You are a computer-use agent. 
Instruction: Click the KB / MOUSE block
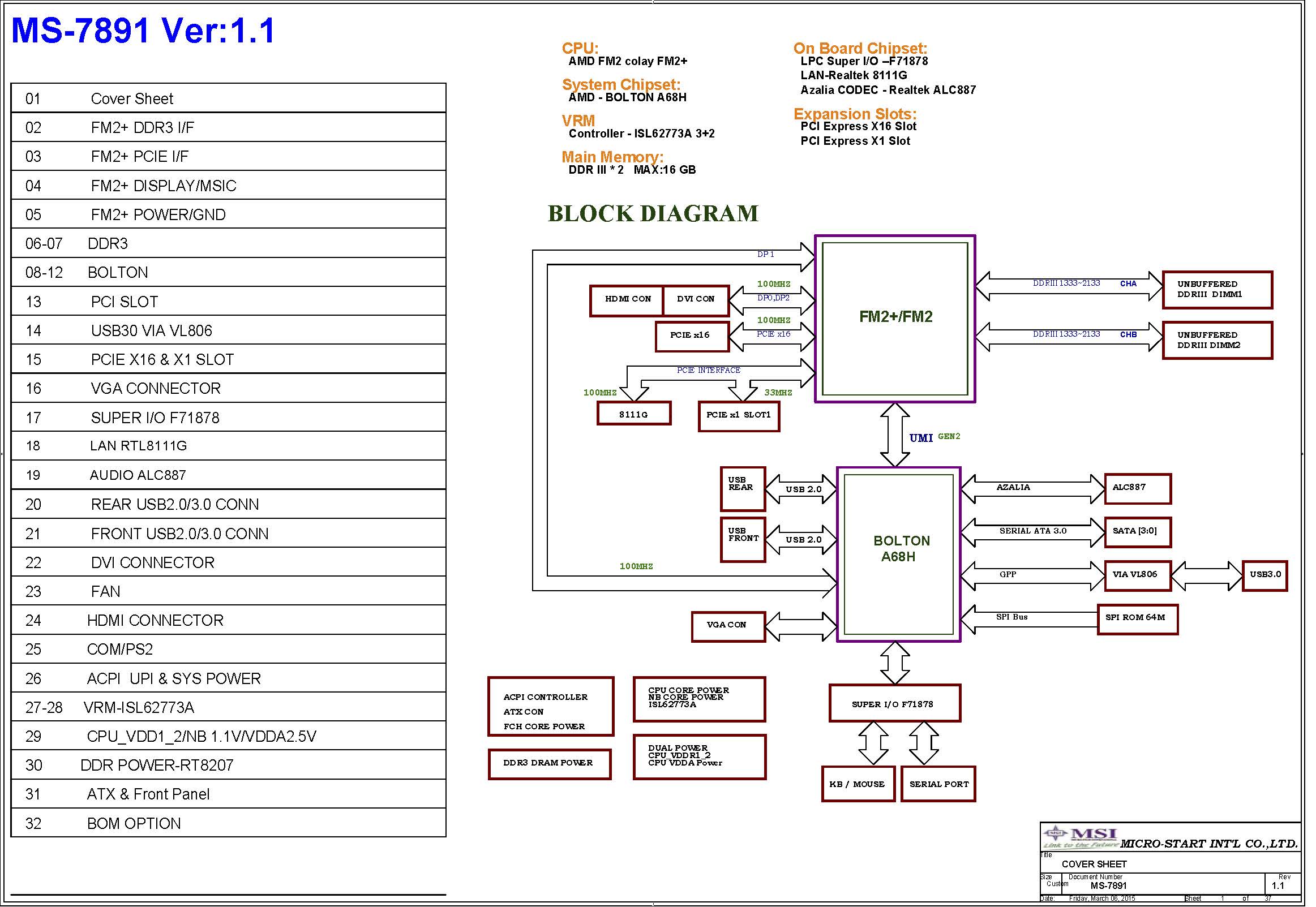859,784
